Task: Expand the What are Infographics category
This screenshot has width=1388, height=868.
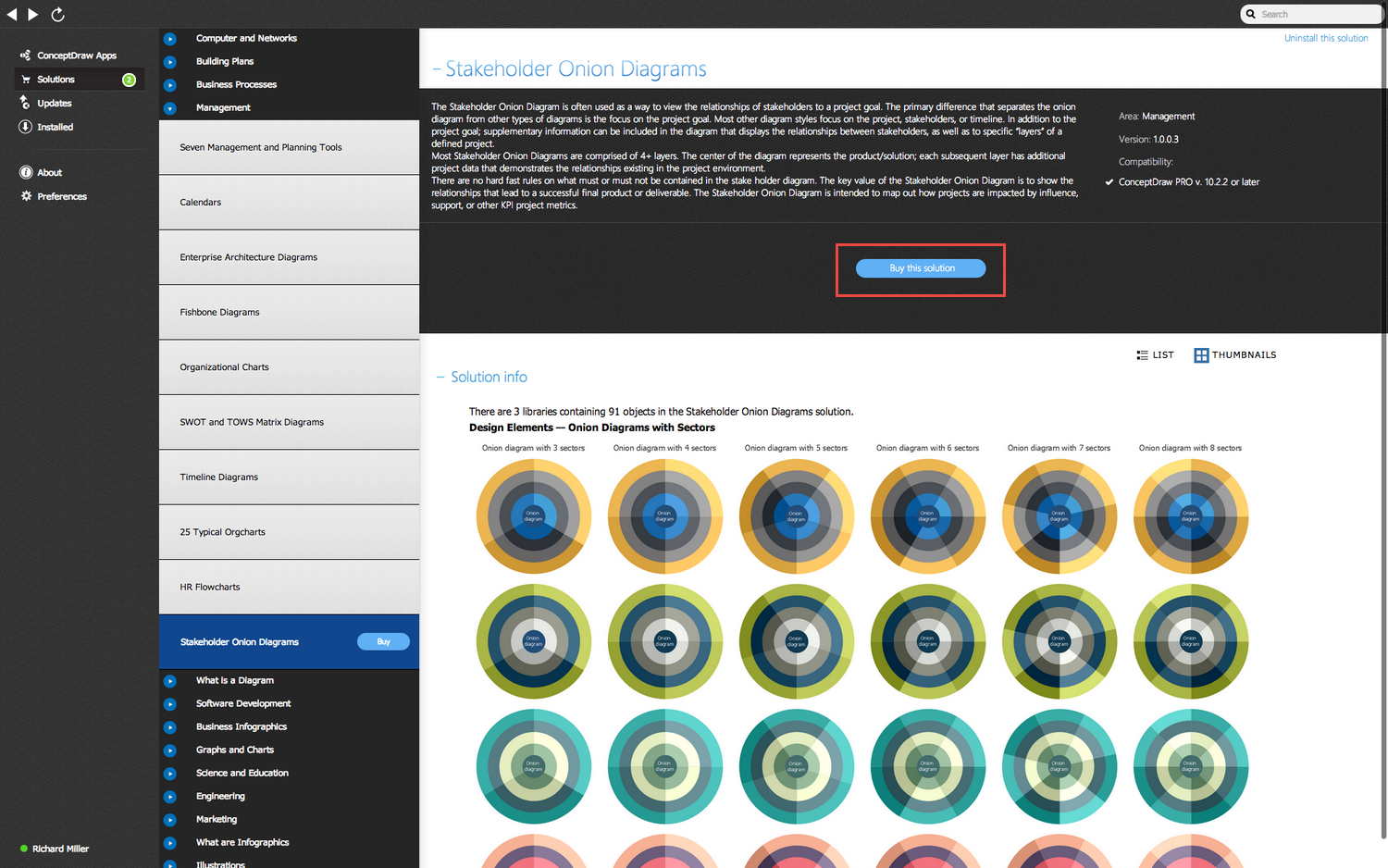Action: (x=169, y=843)
